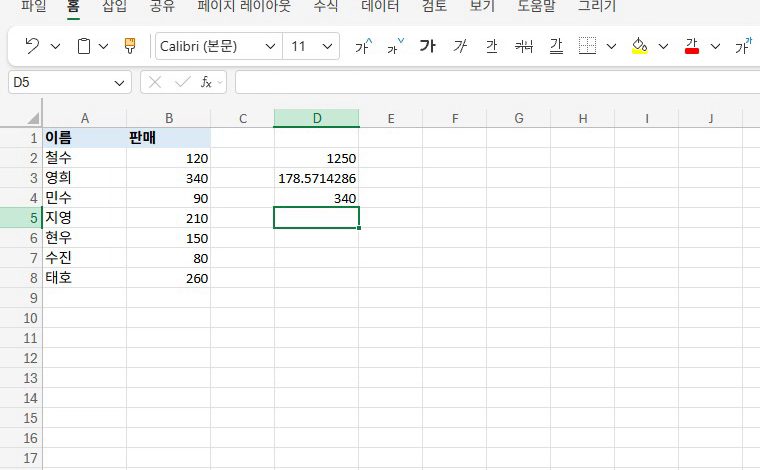760x470 pixels.
Task: Apply the red font color icon
Action: [692, 46]
